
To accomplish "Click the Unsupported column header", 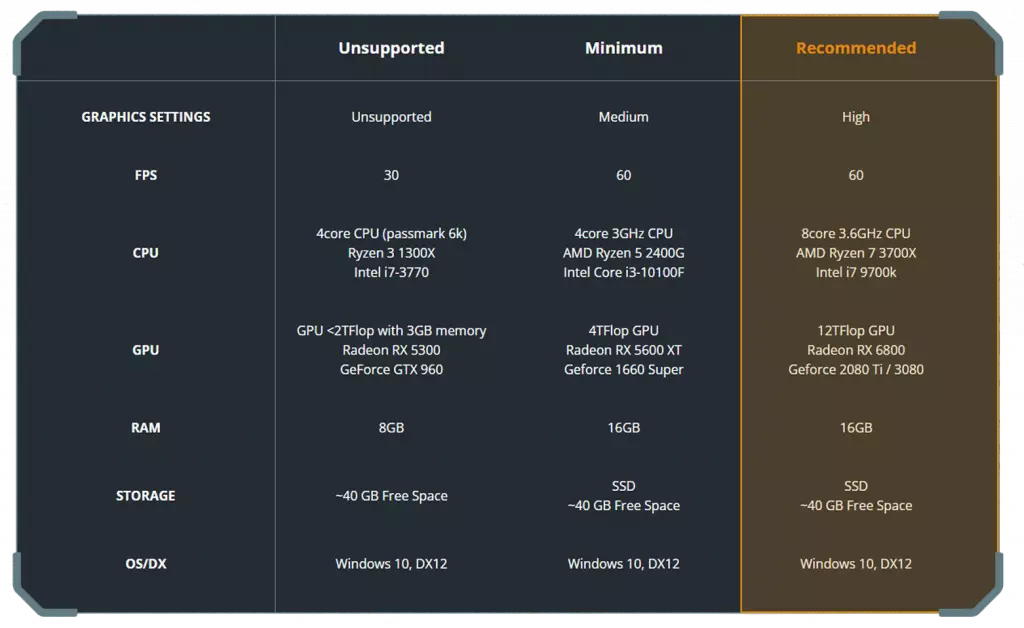I will coord(391,48).
